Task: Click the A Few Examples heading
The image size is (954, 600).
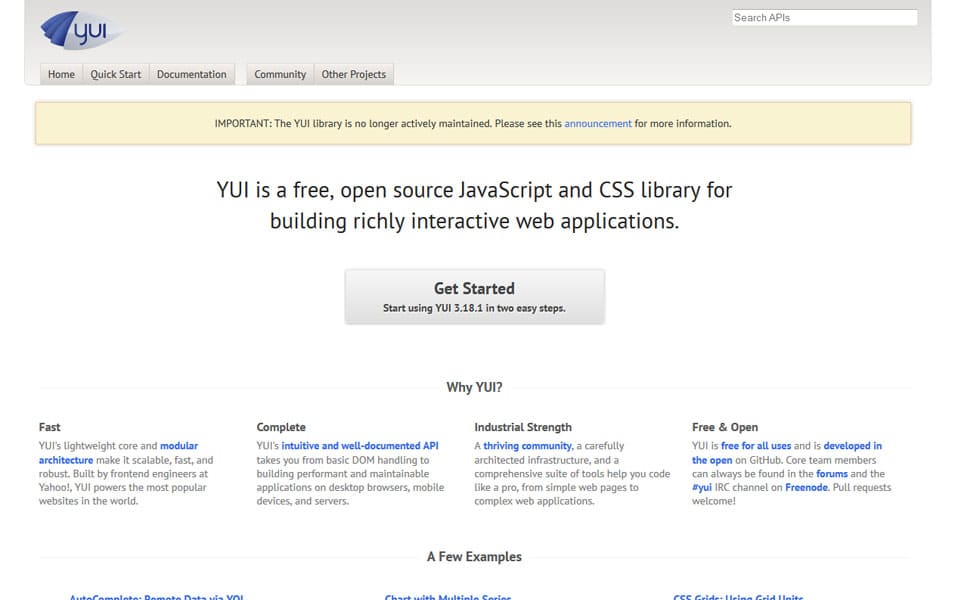Action: pos(474,557)
